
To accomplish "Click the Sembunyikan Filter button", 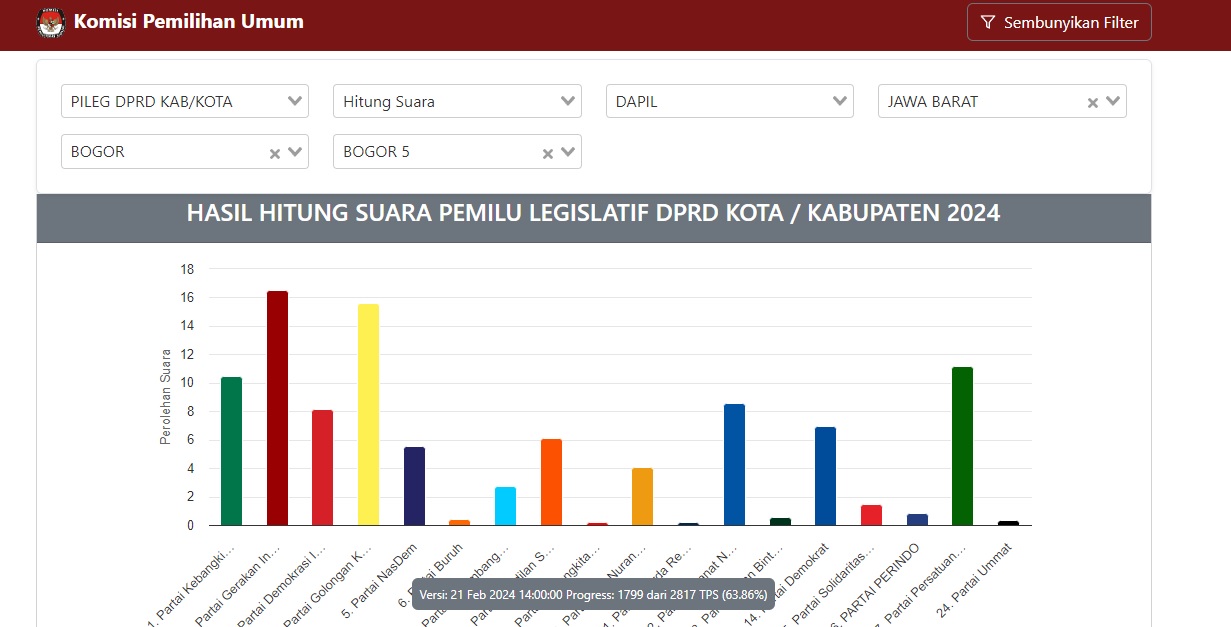I will click(x=1059, y=22).
